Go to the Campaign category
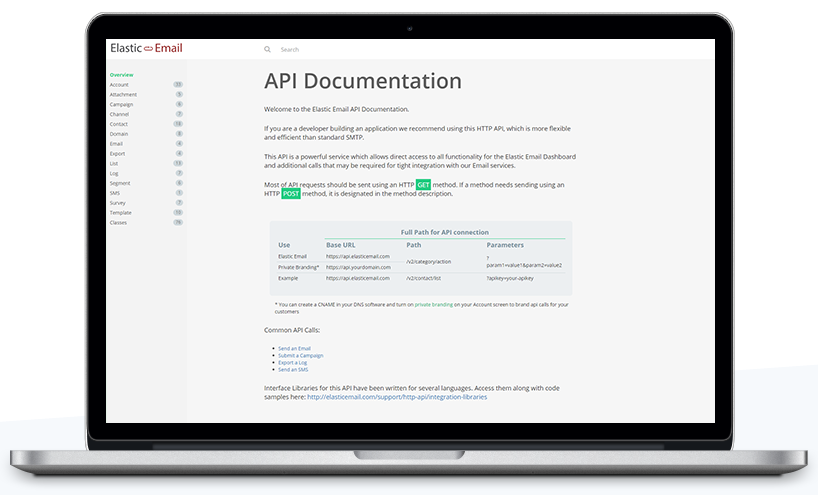 pos(121,105)
